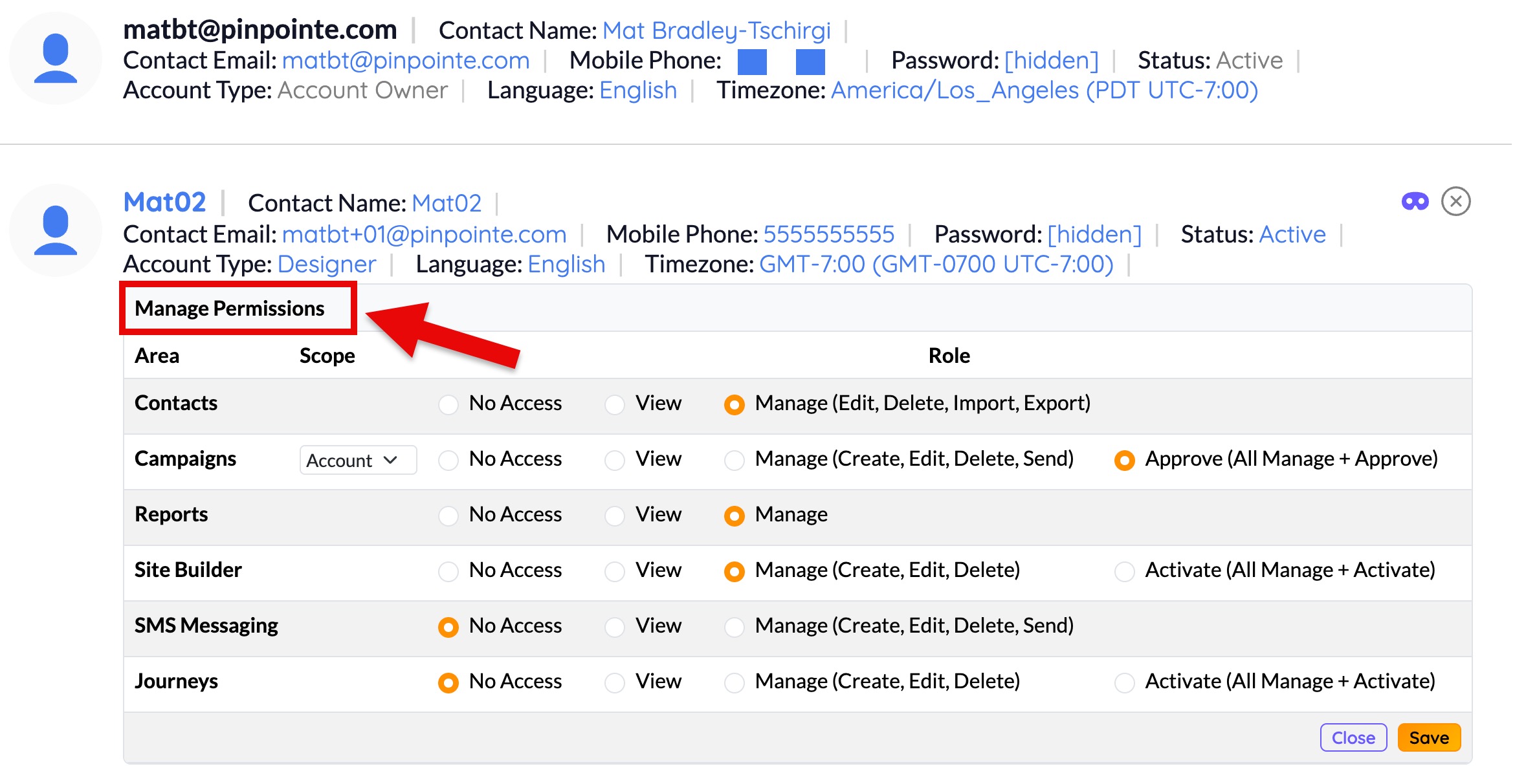
Task: Select View role for Campaigns
Action: (x=614, y=461)
